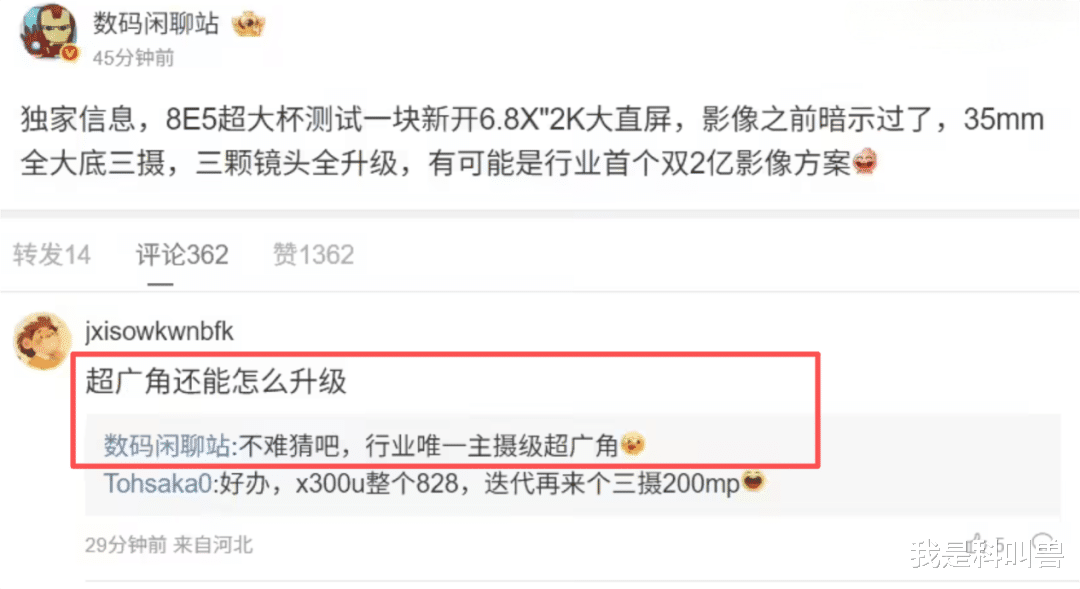Click the 29分钟前 来自河北 timestamp

[x=169, y=545]
